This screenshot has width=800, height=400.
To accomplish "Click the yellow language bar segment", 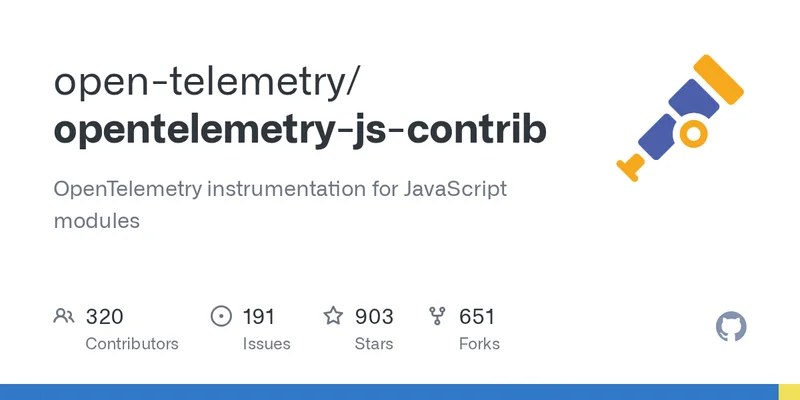I will click(x=789, y=392).
